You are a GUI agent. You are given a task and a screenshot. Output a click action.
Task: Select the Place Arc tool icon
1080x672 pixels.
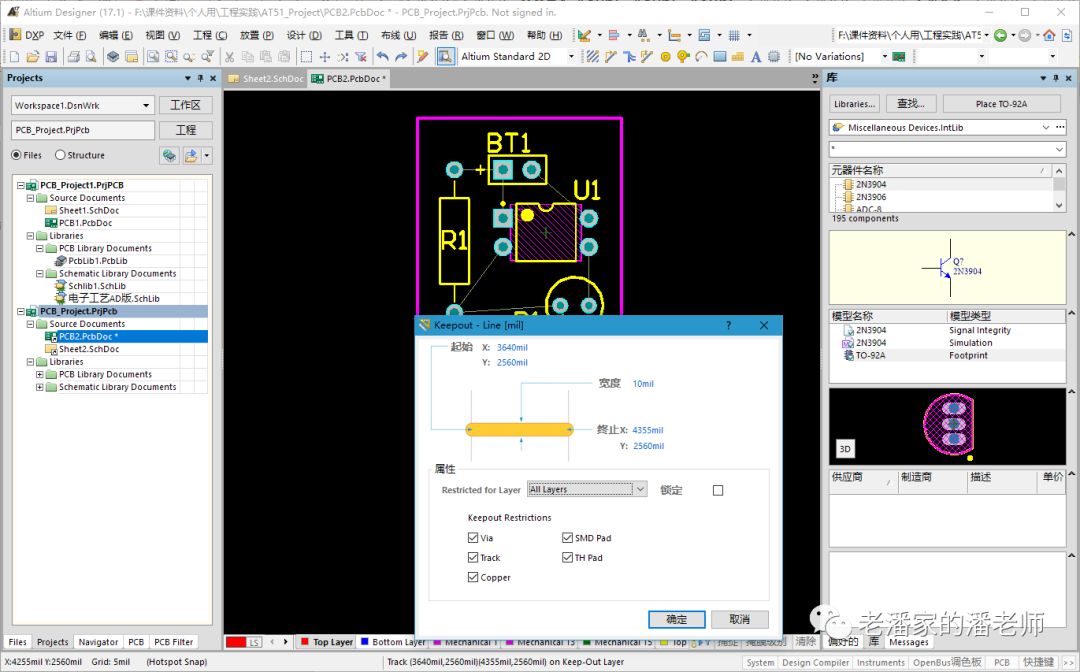click(702, 57)
